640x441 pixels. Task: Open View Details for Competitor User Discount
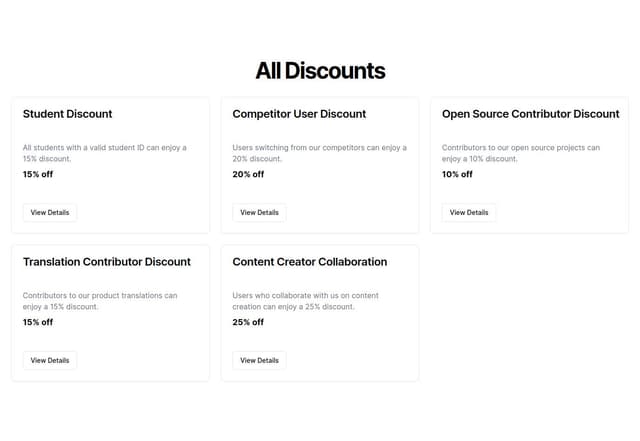coord(259,212)
